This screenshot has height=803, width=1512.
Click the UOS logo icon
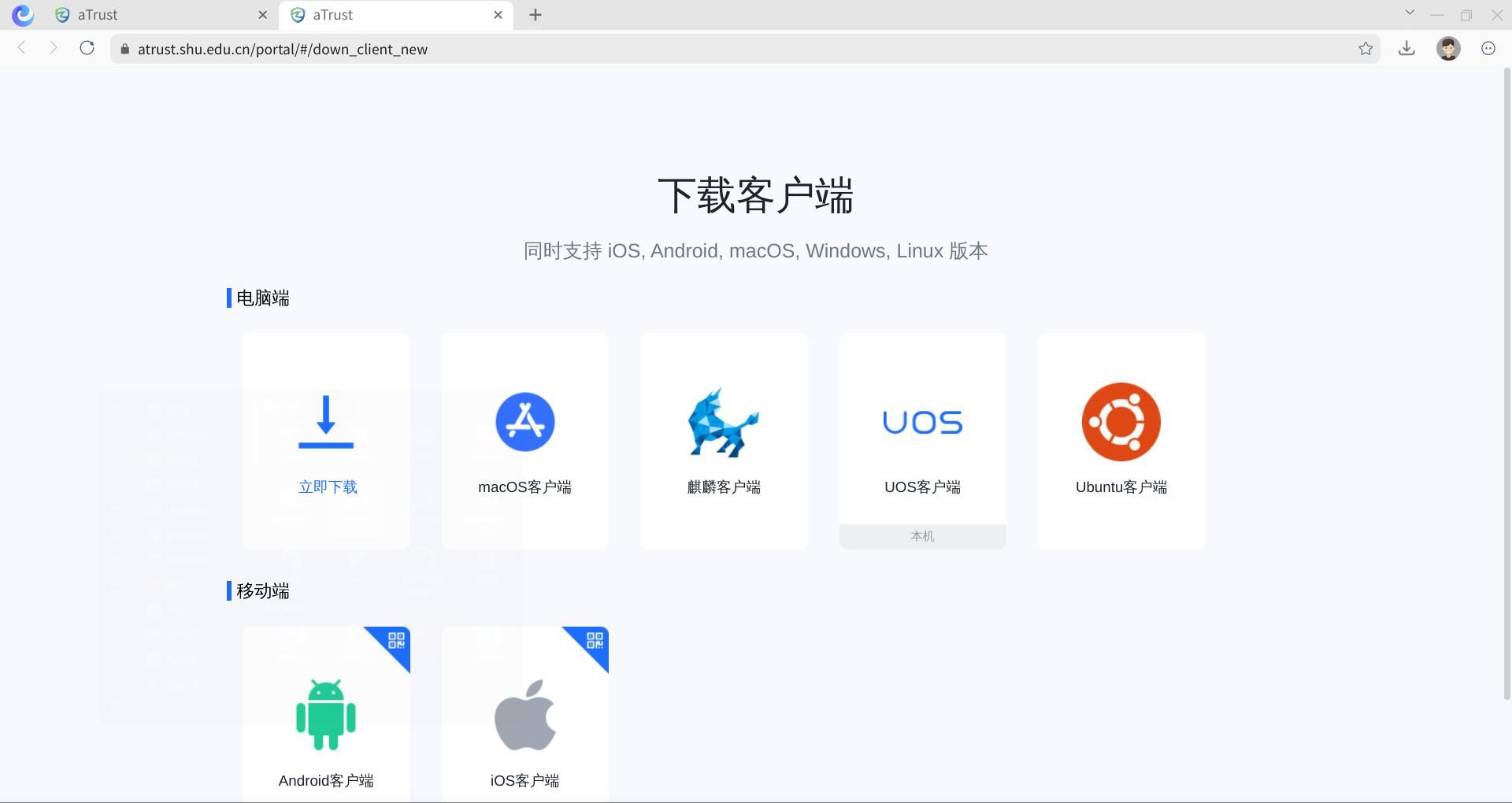(922, 423)
